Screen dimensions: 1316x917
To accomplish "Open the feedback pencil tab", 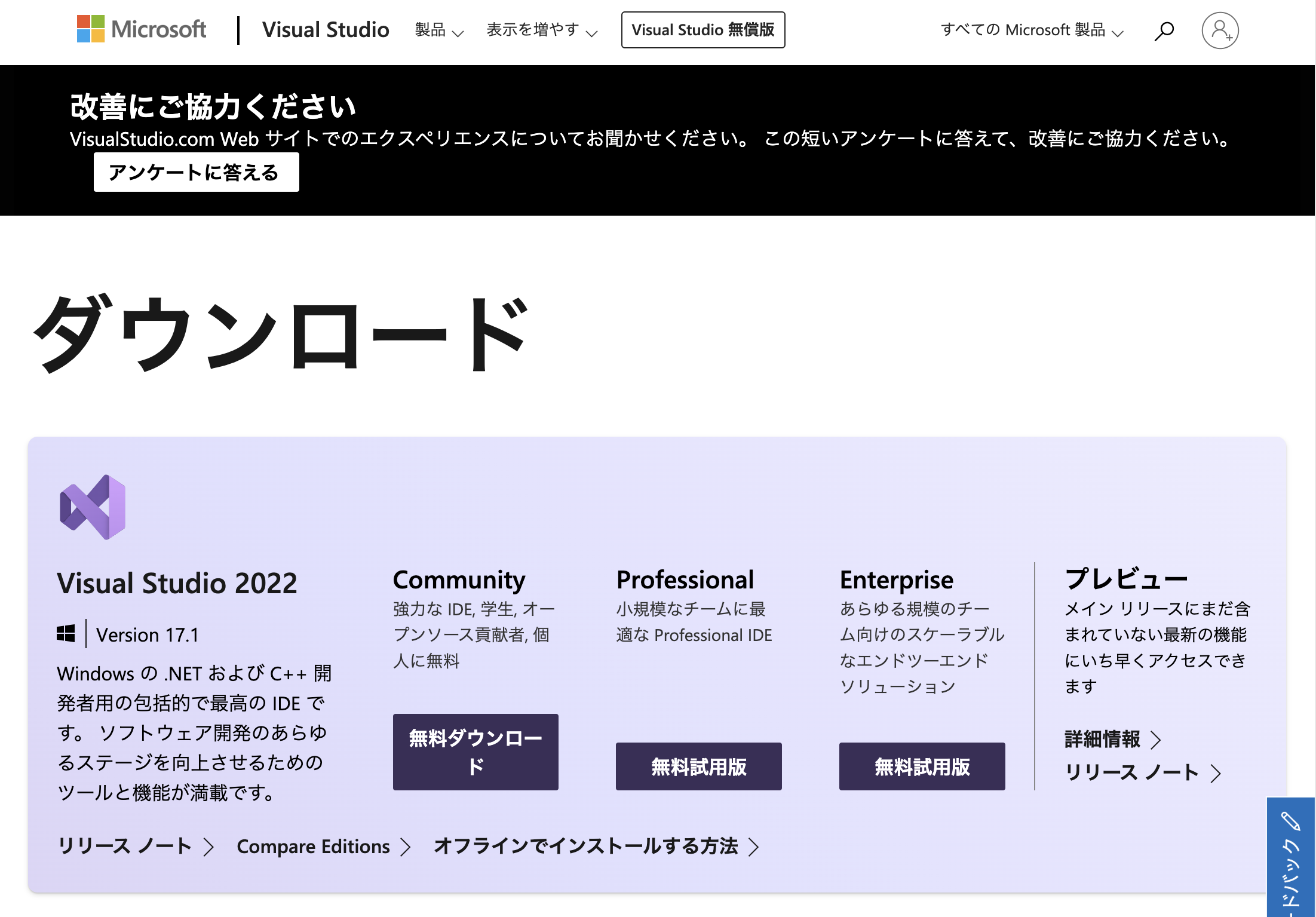I will [1291, 857].
